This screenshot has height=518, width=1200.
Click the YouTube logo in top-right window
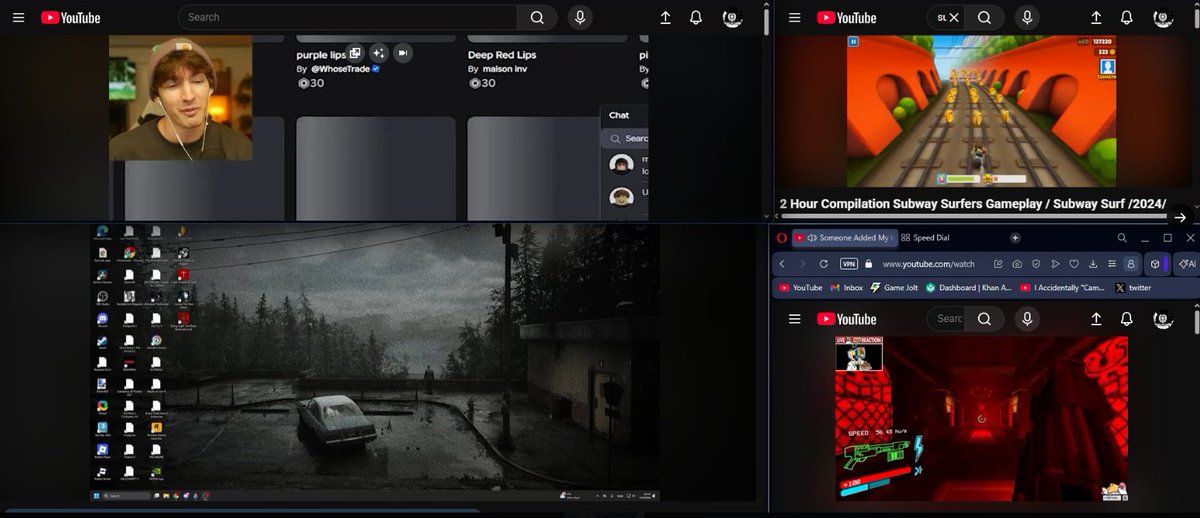pos(847,17)
